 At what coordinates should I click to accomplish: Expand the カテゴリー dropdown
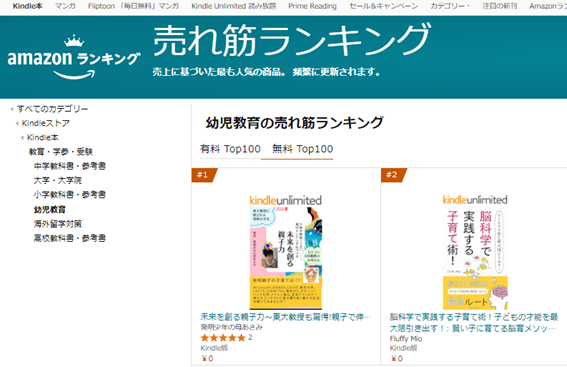[x=450, y=6]
